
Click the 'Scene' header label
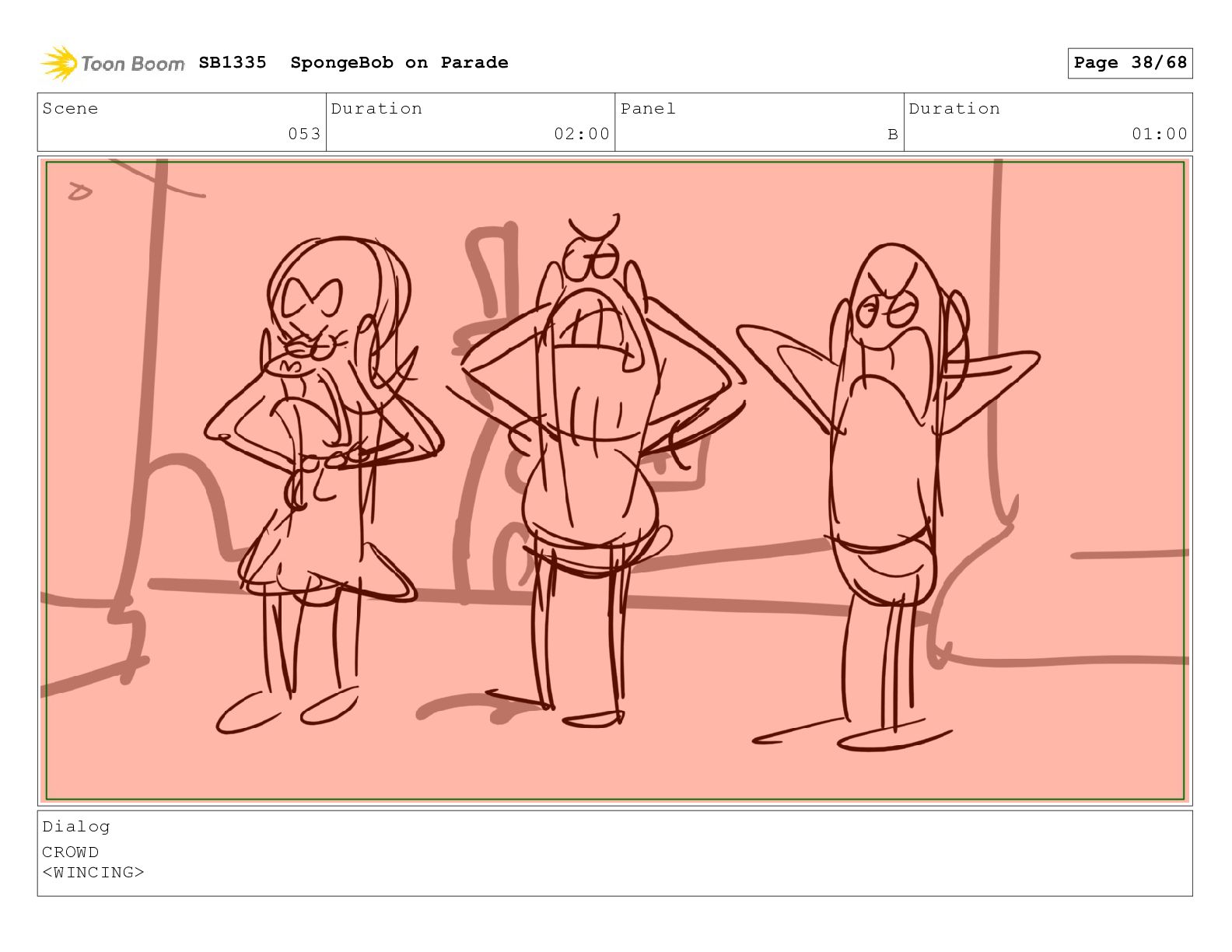coord(71,108)
